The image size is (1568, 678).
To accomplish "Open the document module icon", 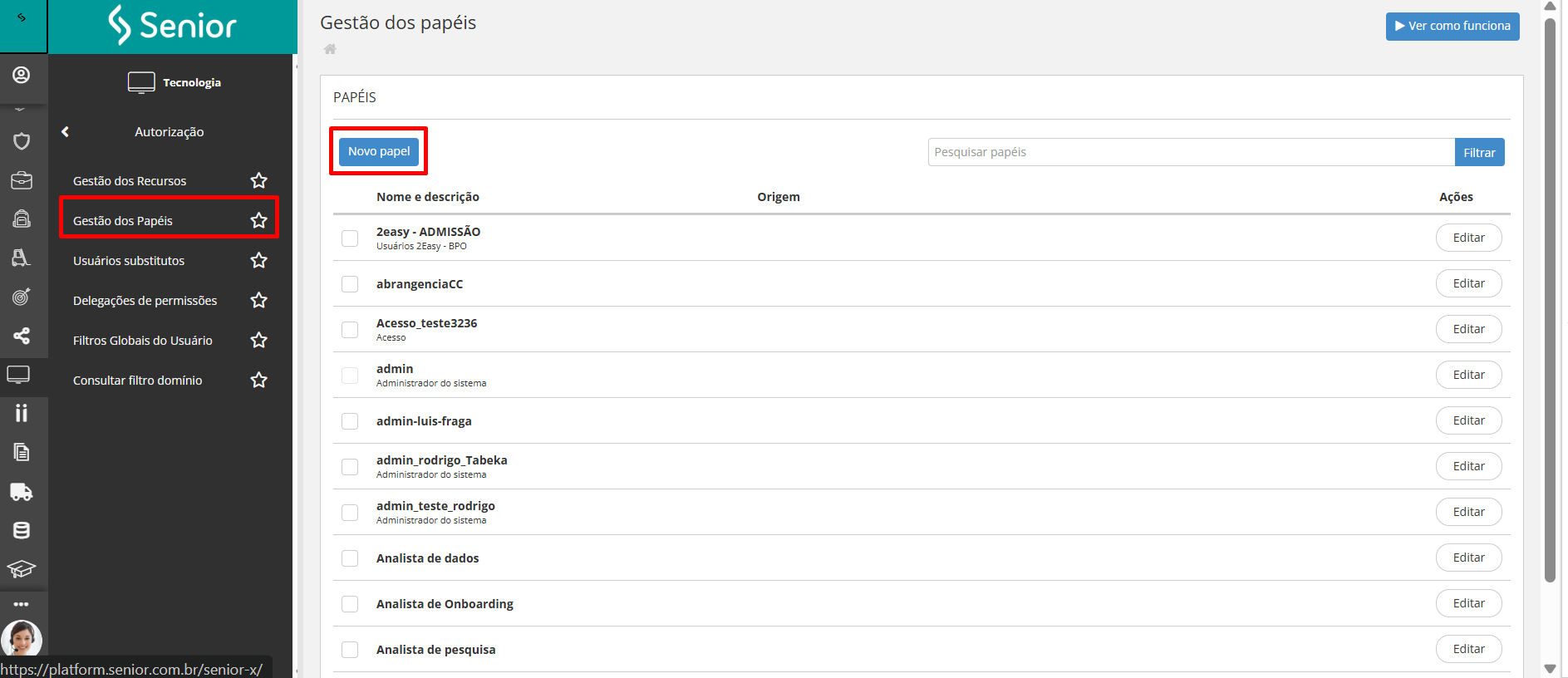I will tap(22, 452).
